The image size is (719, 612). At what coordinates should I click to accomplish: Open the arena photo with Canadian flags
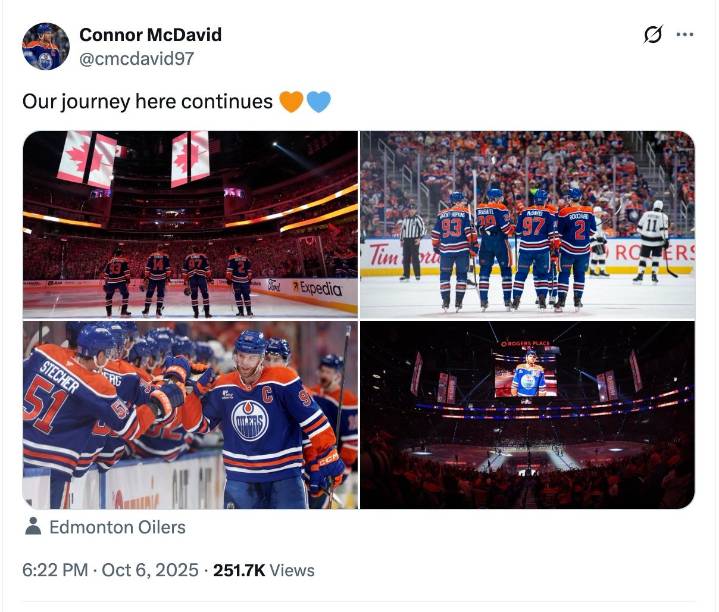[x=190, y=223]
